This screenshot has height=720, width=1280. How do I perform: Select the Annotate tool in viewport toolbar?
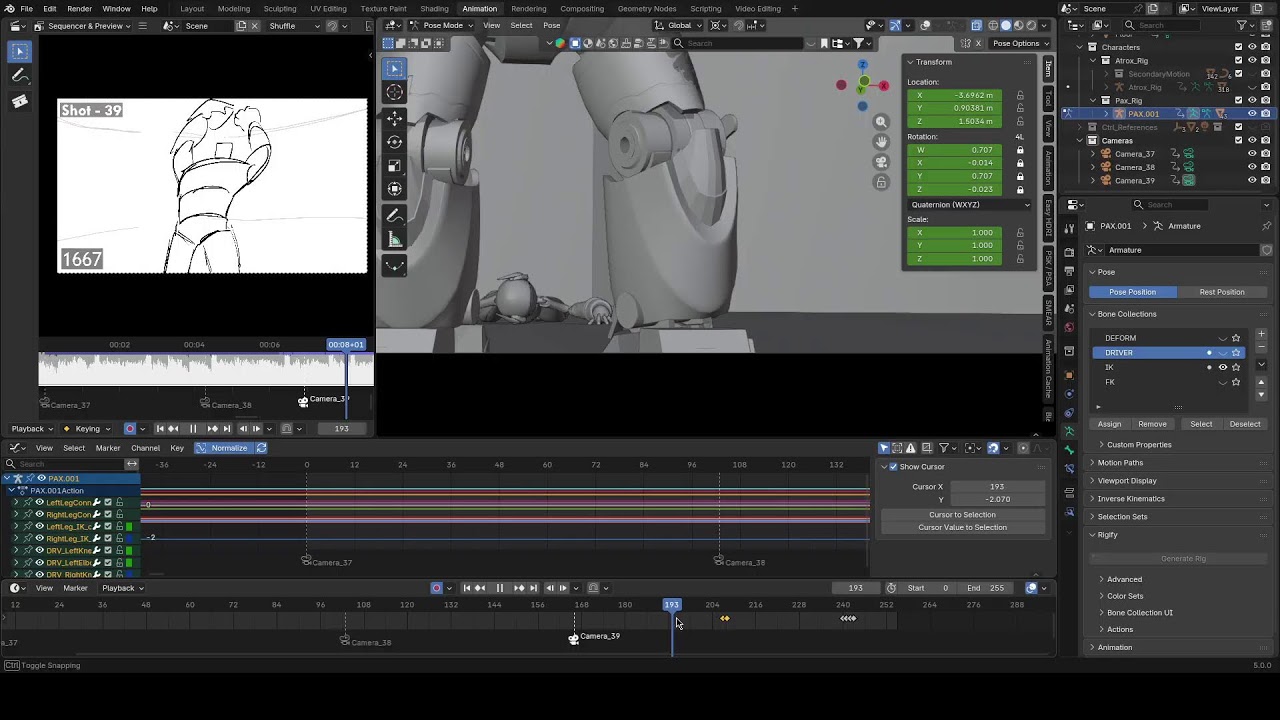point(394,216)
